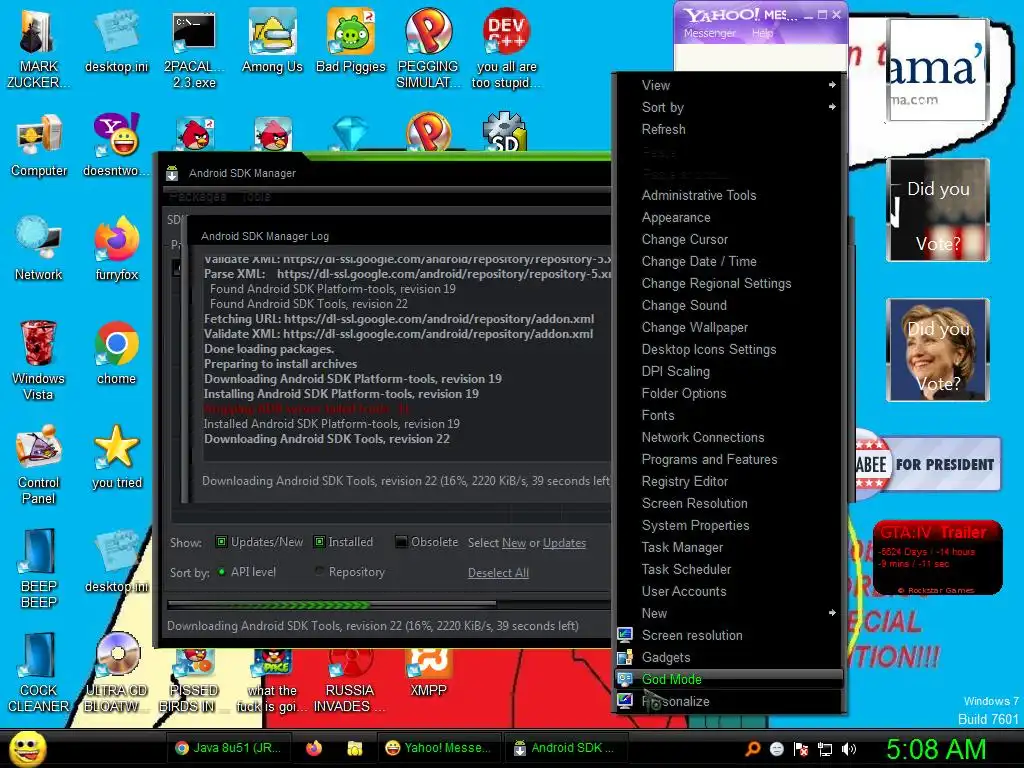The height and width of the screenshot is (768, 1024).
Task: Open the Yahoo 'doesntwo' desktop icon
Action: tap(116, 145)
